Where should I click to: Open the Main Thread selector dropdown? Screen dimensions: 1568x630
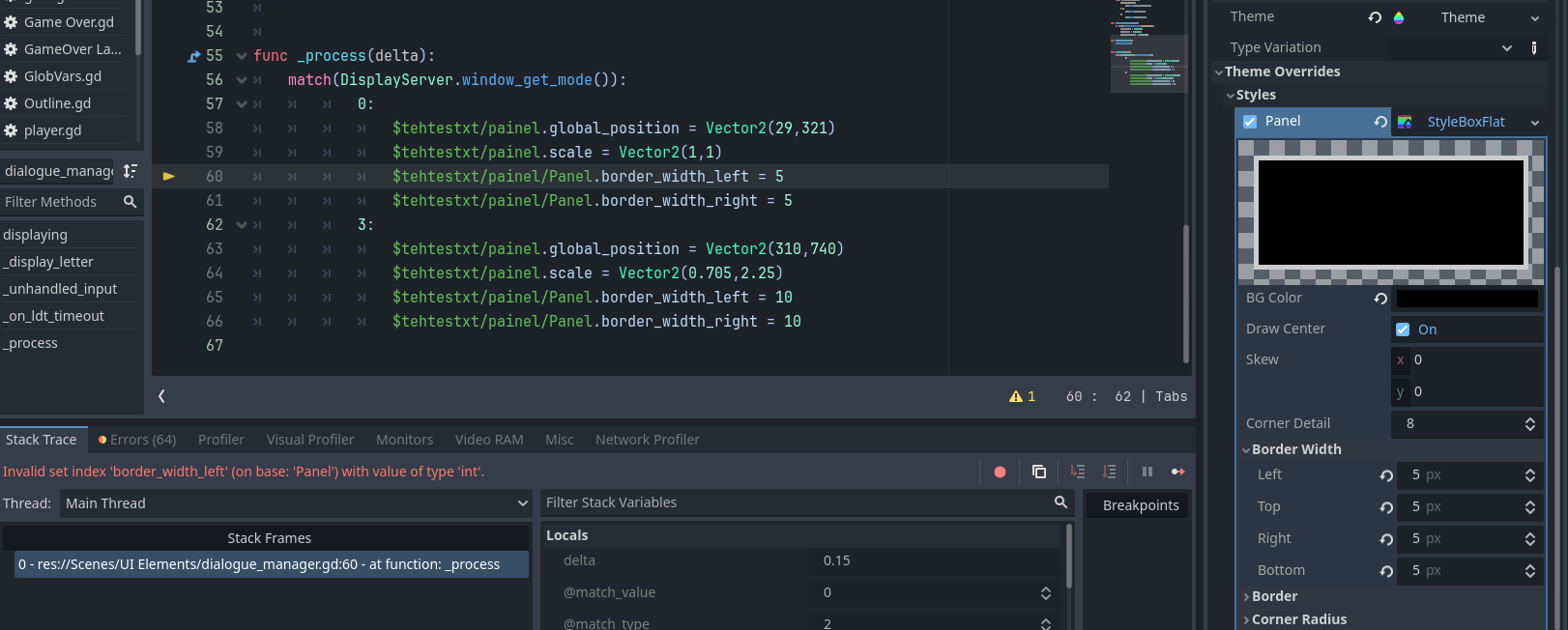(296, 503)
